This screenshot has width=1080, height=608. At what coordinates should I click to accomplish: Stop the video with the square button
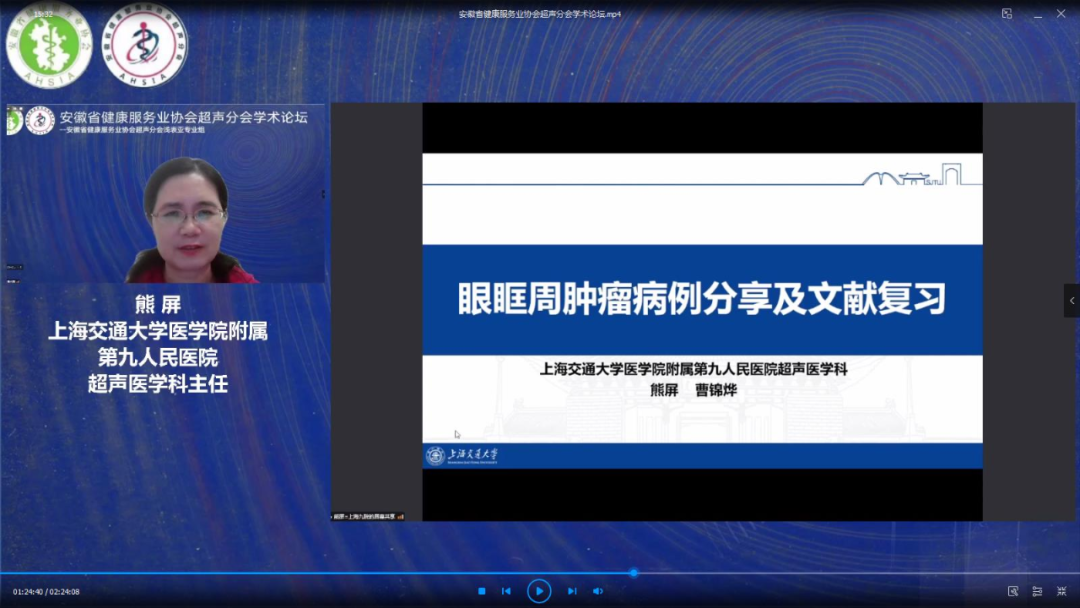(x=481, y=591)
